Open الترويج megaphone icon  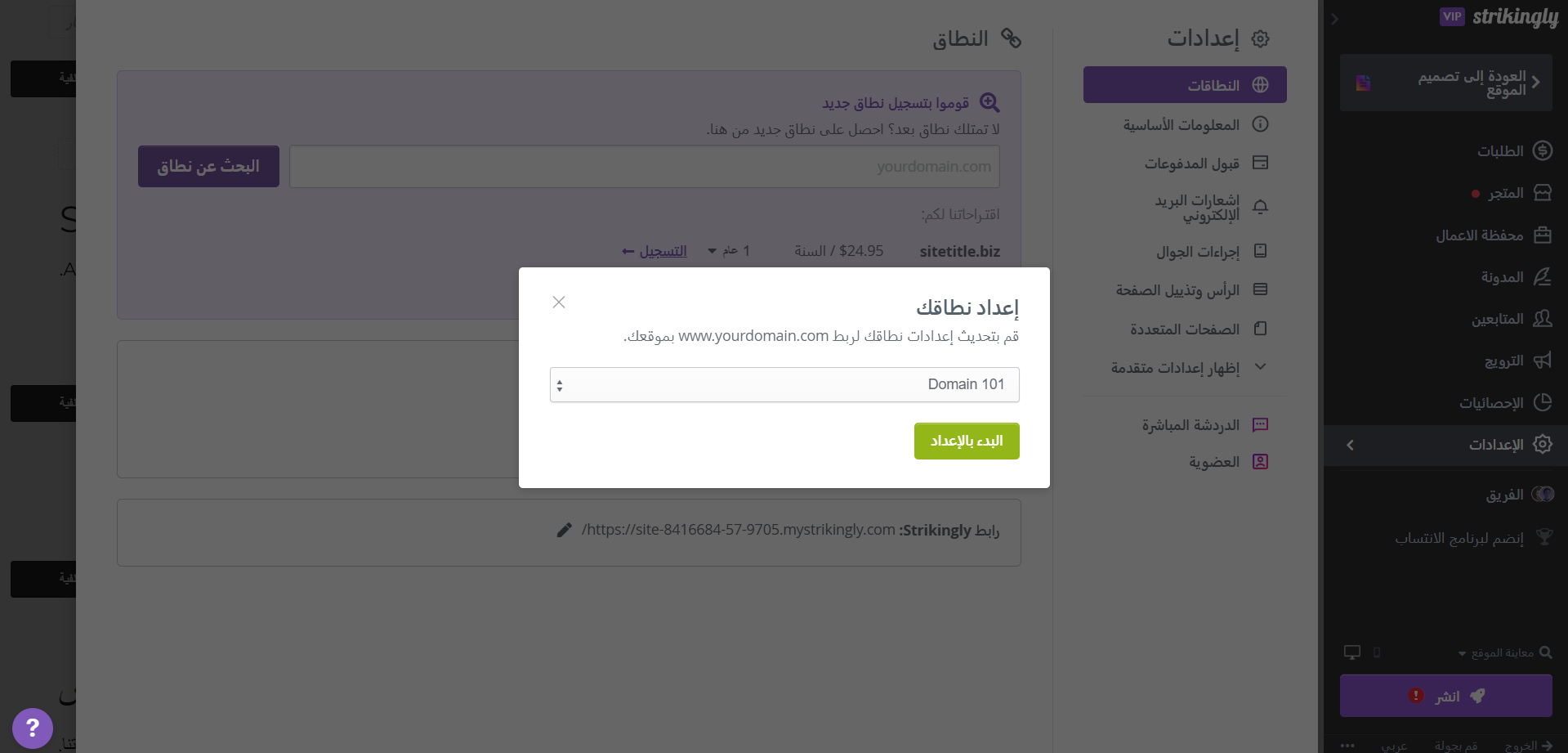1543,361
